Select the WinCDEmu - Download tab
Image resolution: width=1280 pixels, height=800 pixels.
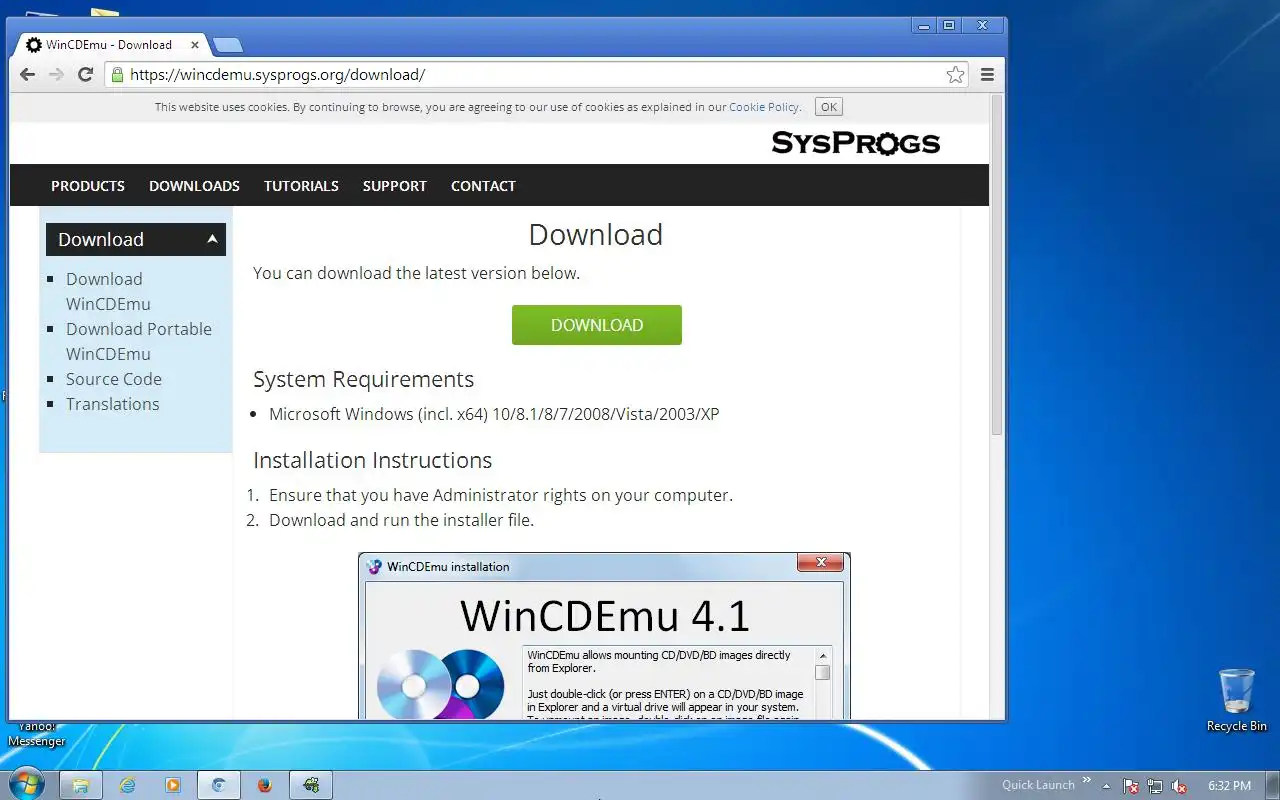(x=108, y=45)
